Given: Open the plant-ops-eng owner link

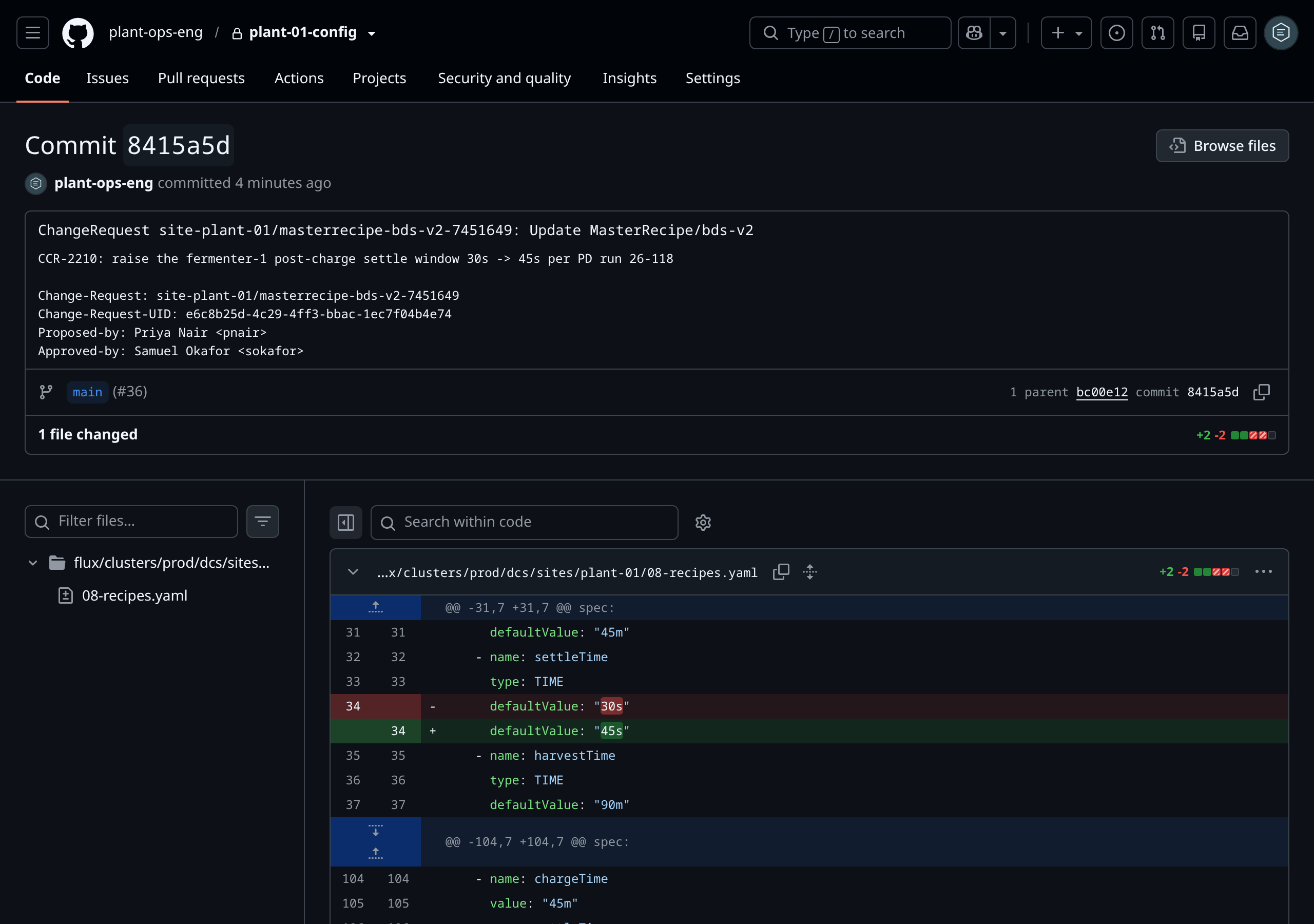Looking at the screenshot, I should coord(156,33).
